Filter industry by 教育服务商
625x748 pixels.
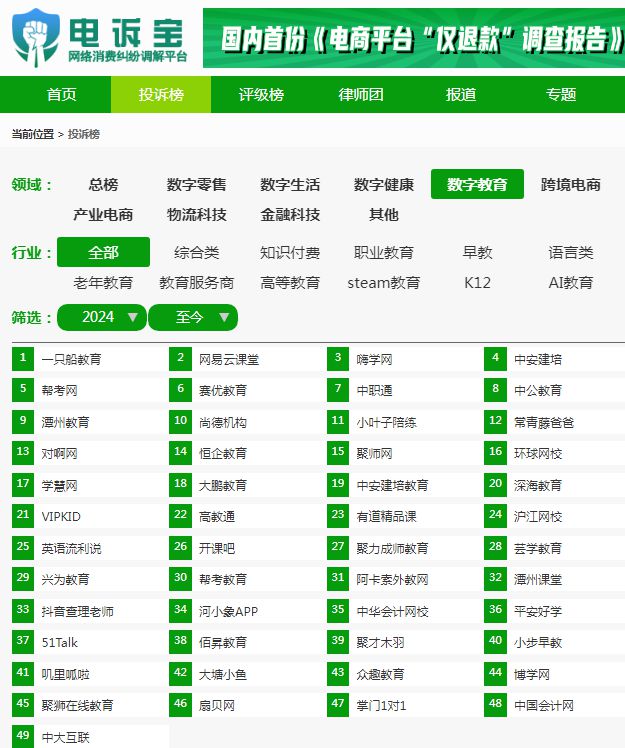(197, 282)
